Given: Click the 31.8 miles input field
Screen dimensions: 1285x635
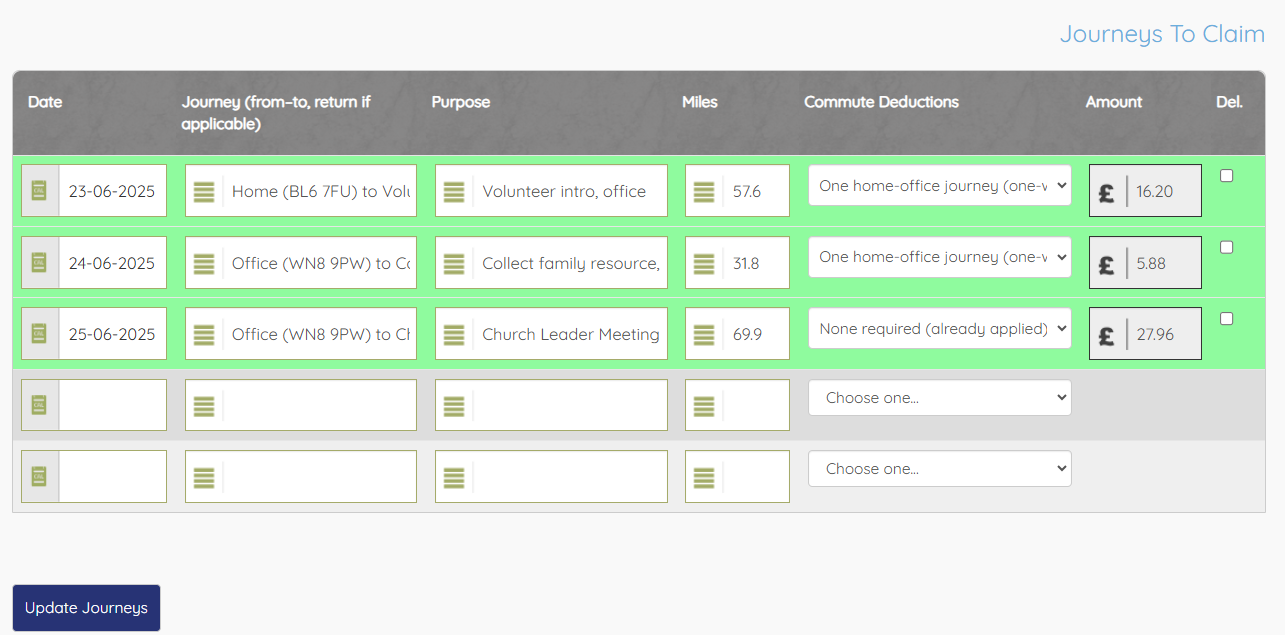Looking at the screenshot, I should click(x=755, y=263).
